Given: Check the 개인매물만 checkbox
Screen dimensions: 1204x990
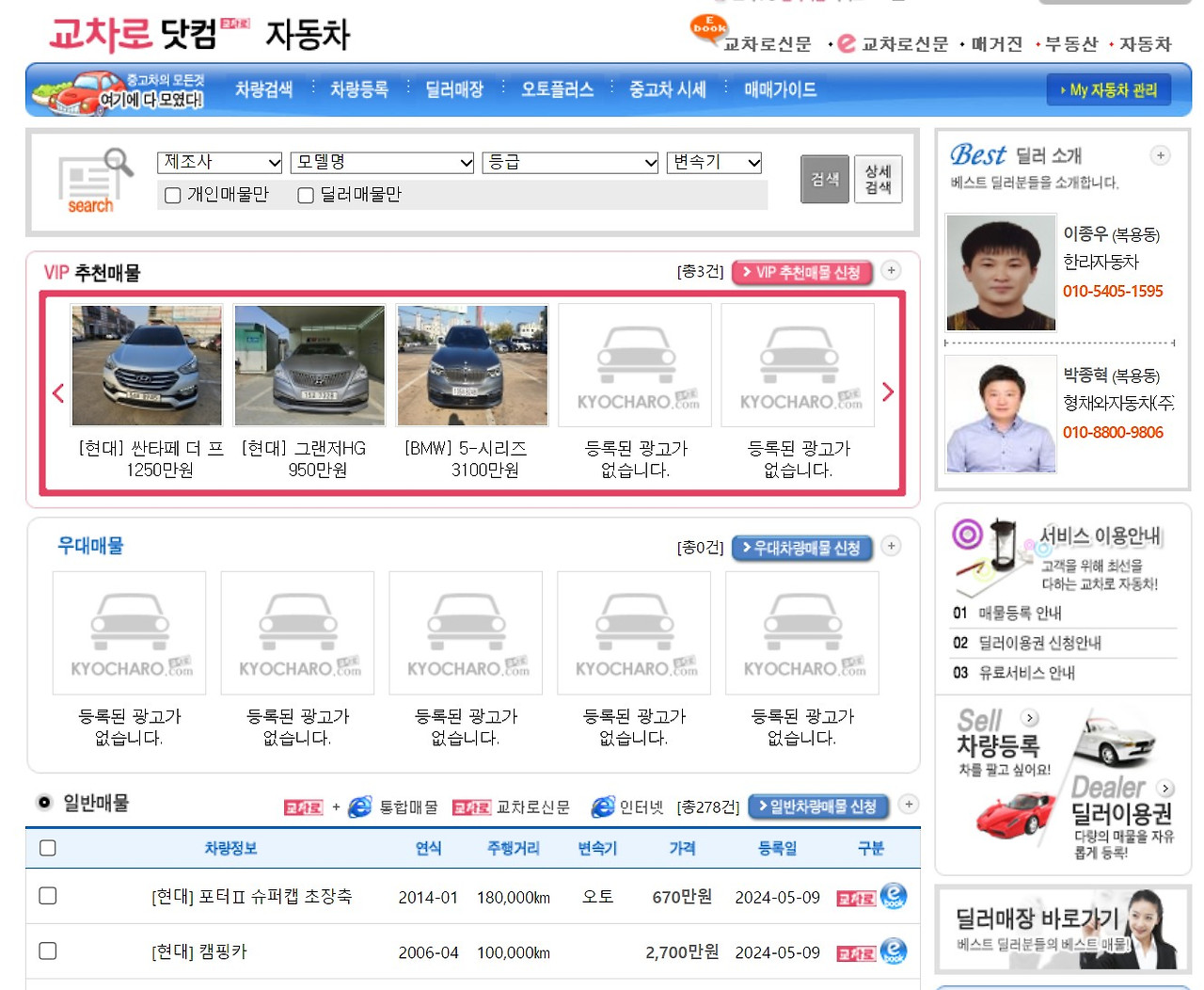Looking at the screenshot, I should [x=173, y=196].
